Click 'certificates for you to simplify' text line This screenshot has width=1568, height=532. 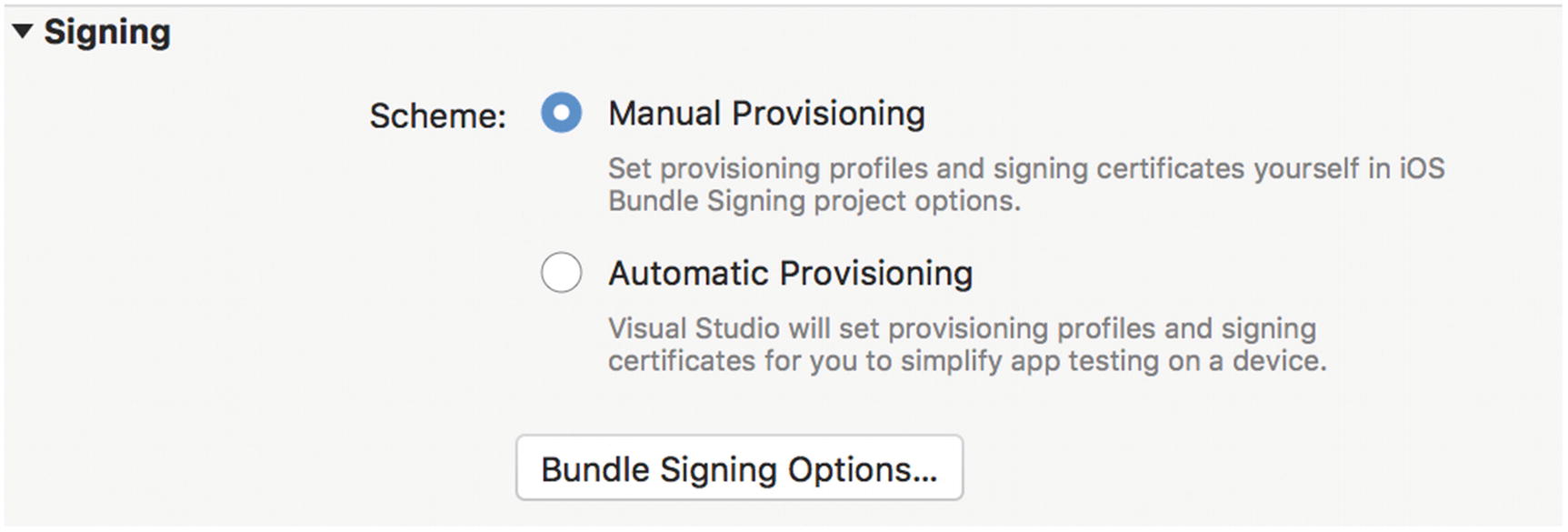pos(966,361)
